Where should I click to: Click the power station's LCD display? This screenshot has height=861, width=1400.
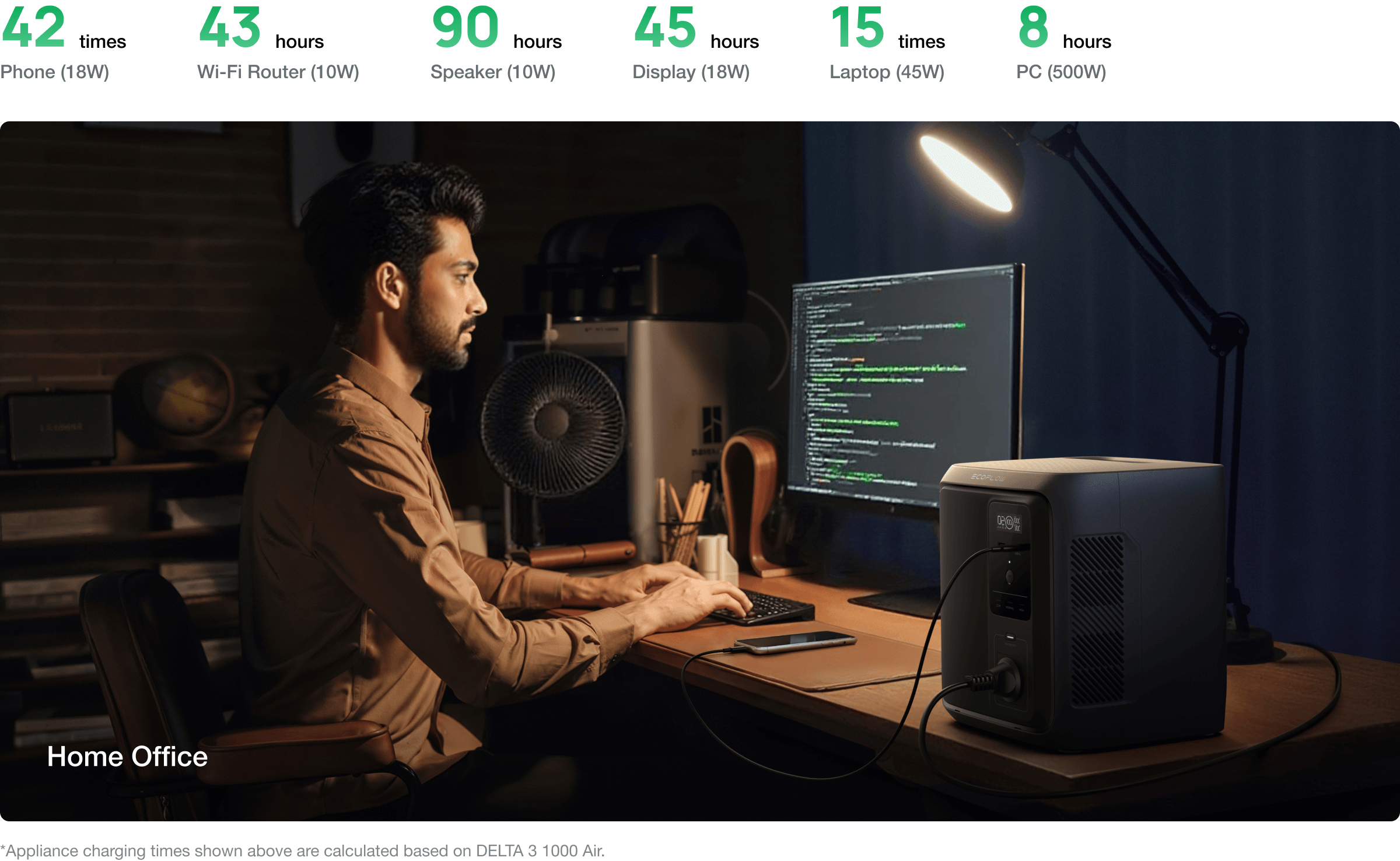1008,523
